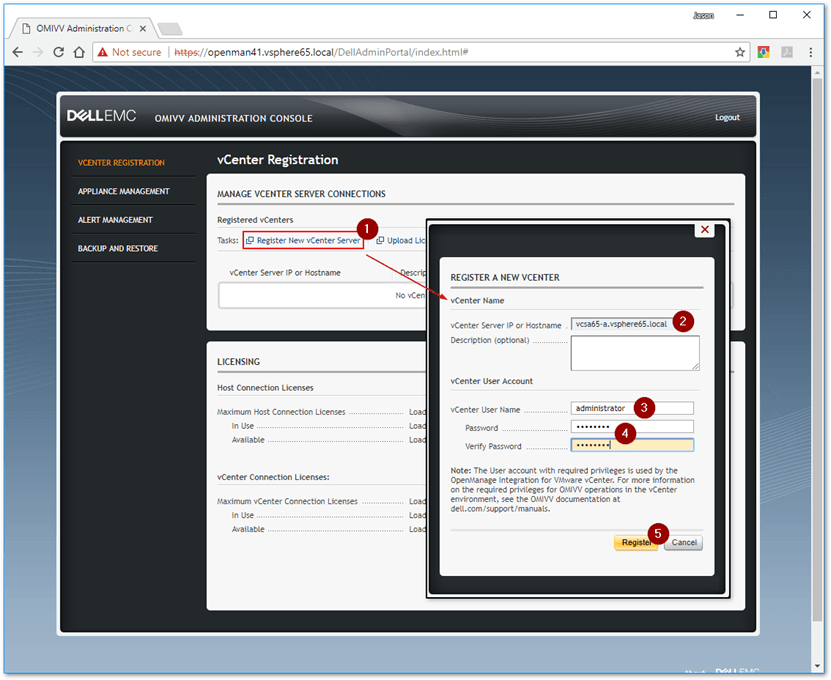Click the 'Host Connection Licenses' heading
This screenshot has height=680, width=831.
tap(265, 388)
